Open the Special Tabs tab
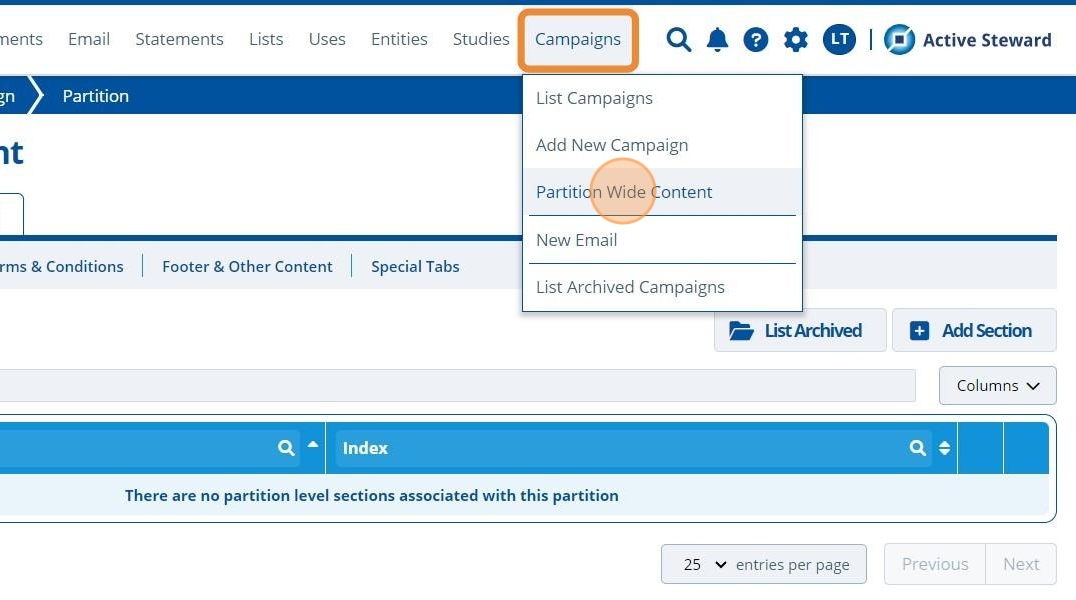The height and width of the screenshot is (600, 1076). [x=415, y=267]
